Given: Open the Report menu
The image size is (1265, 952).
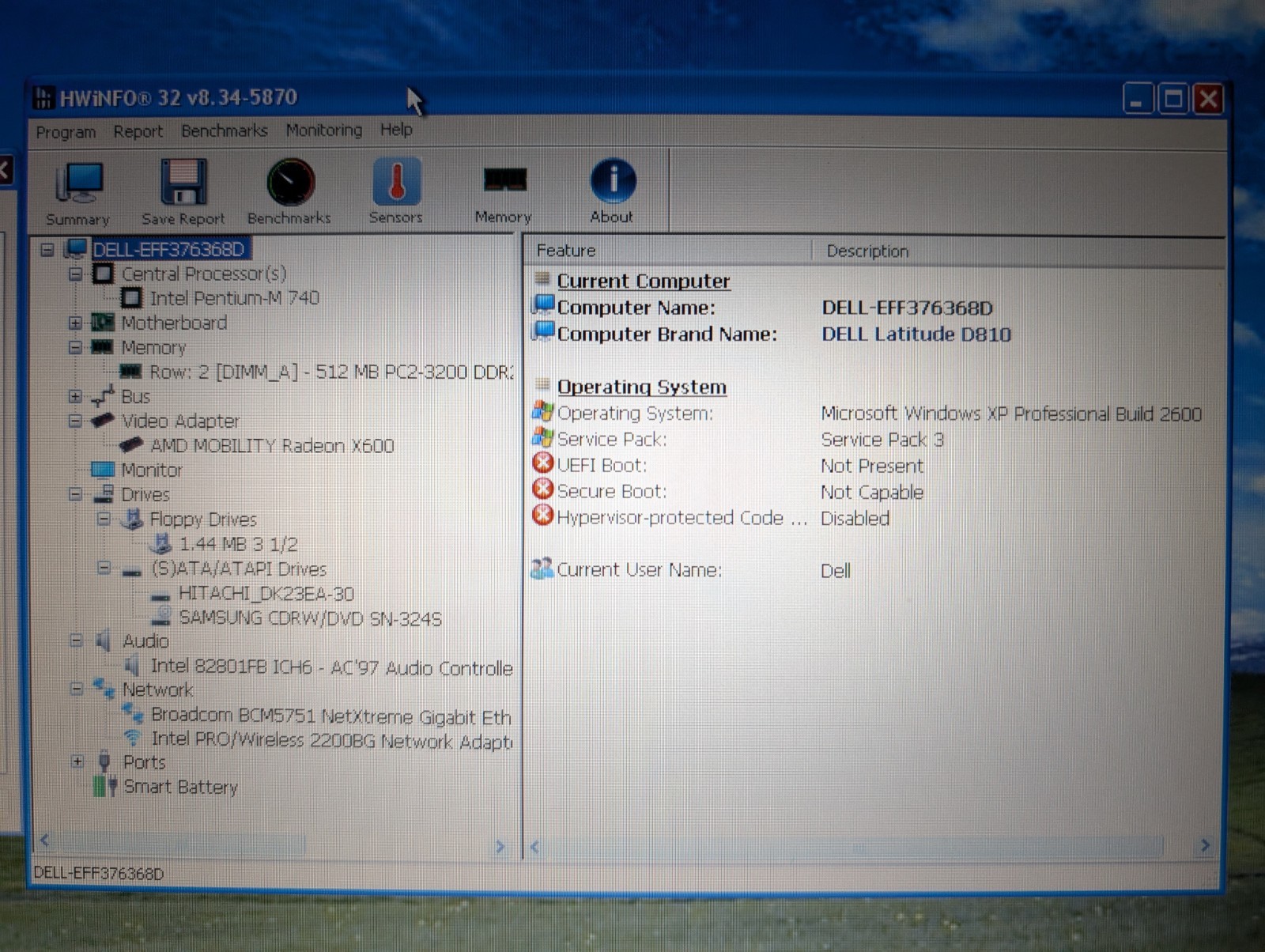Looking at the screenshot, I should pos(138,131).
